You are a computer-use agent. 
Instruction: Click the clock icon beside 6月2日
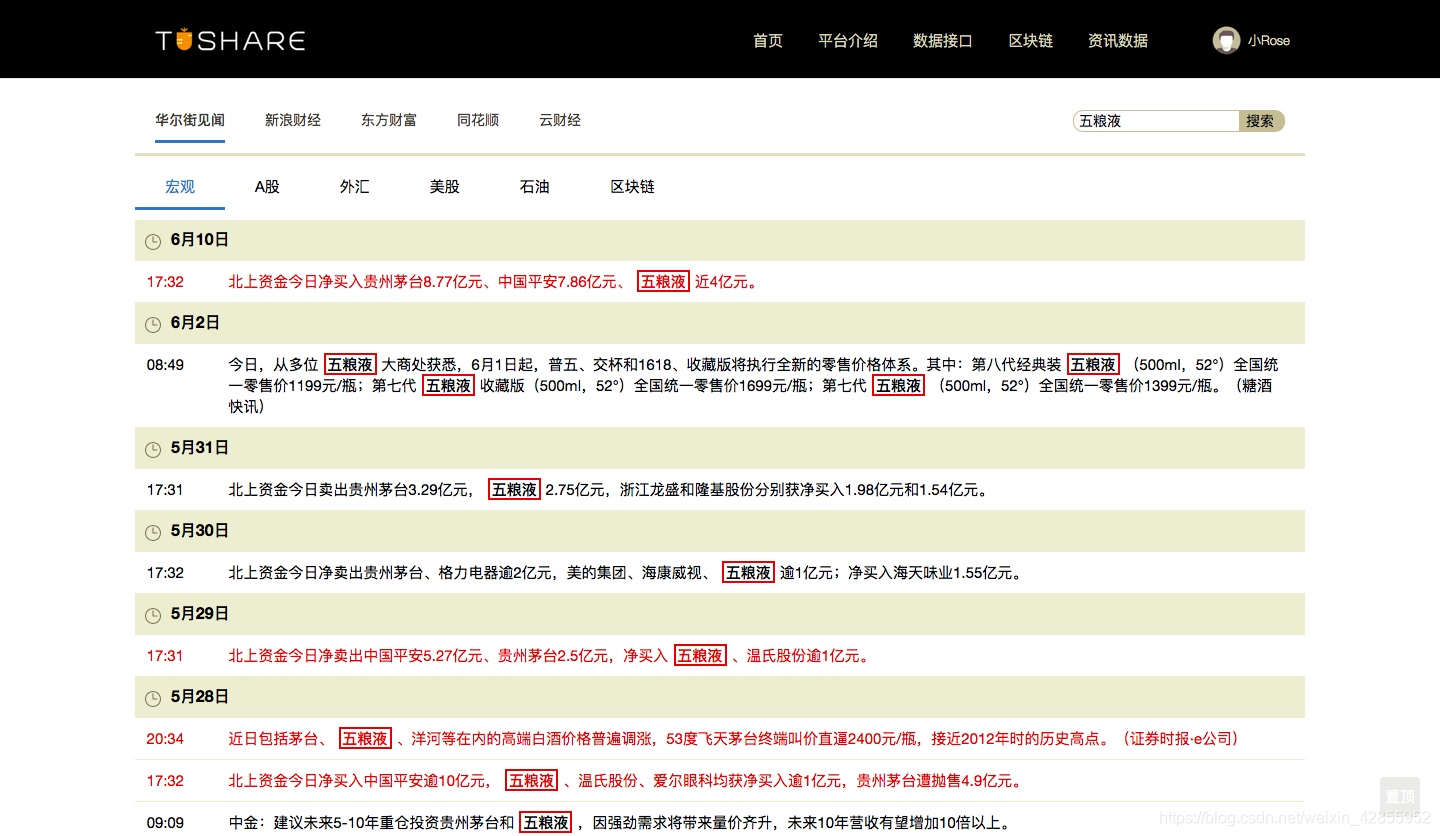click(x=153, y=324)
